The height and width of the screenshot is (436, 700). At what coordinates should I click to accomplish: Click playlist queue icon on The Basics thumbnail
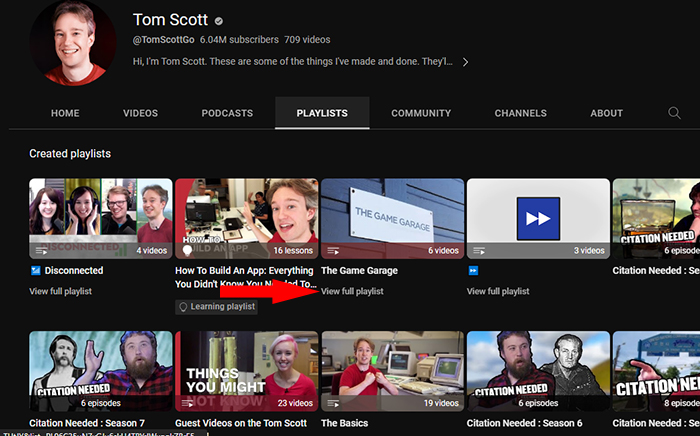(x=333, y=403)
